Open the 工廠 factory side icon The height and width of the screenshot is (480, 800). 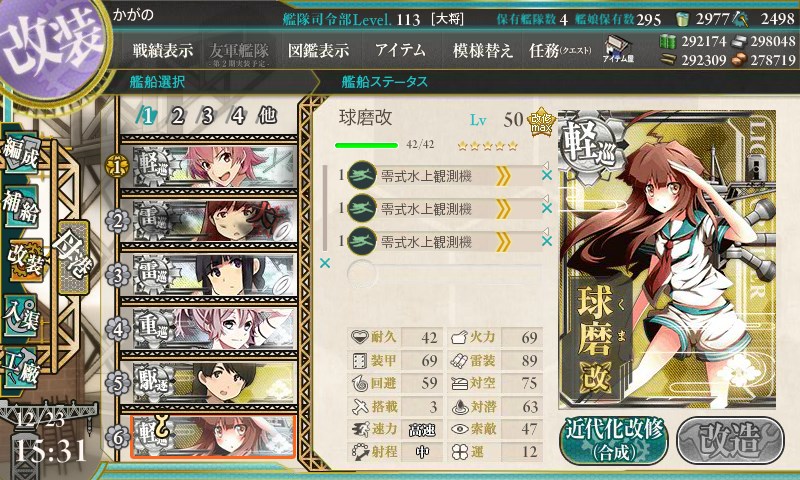21,368
